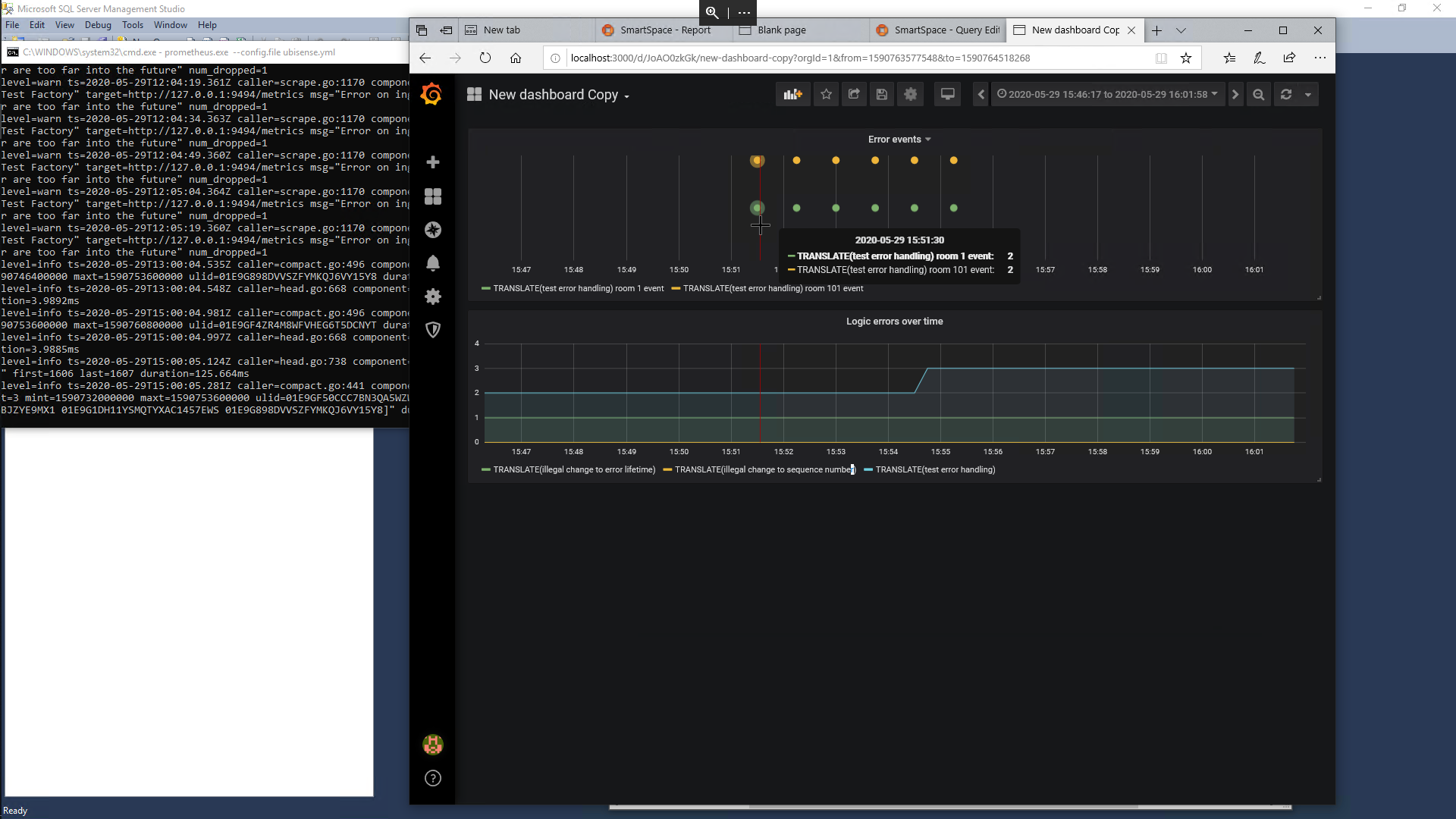Open the Alerting bell icon

[433, 263]
